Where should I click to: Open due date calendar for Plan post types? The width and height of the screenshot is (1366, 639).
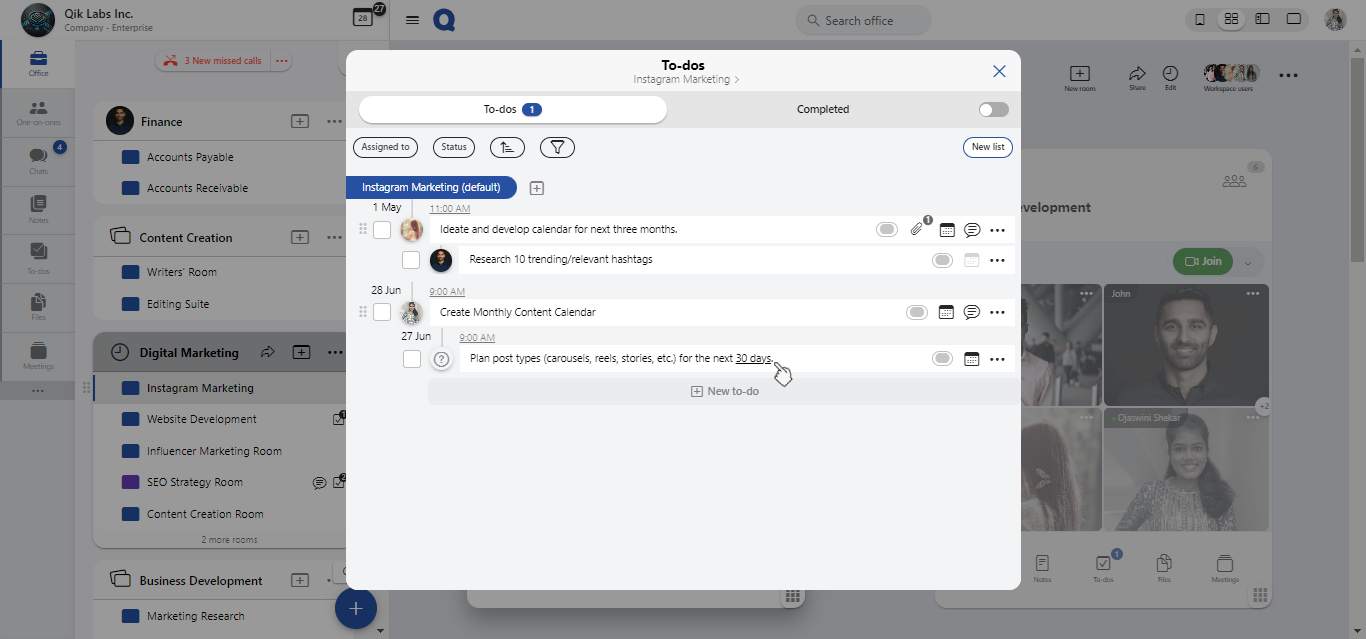pyautogui.click(x=970, y=359)
